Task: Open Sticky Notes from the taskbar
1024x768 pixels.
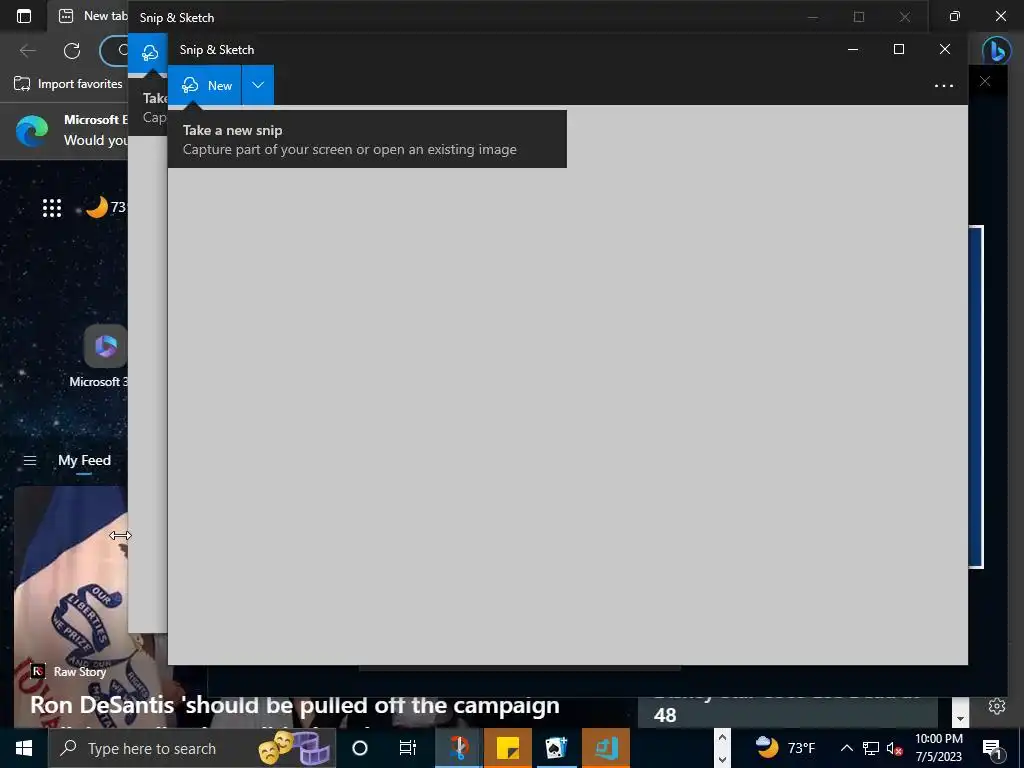Action: 507,748
